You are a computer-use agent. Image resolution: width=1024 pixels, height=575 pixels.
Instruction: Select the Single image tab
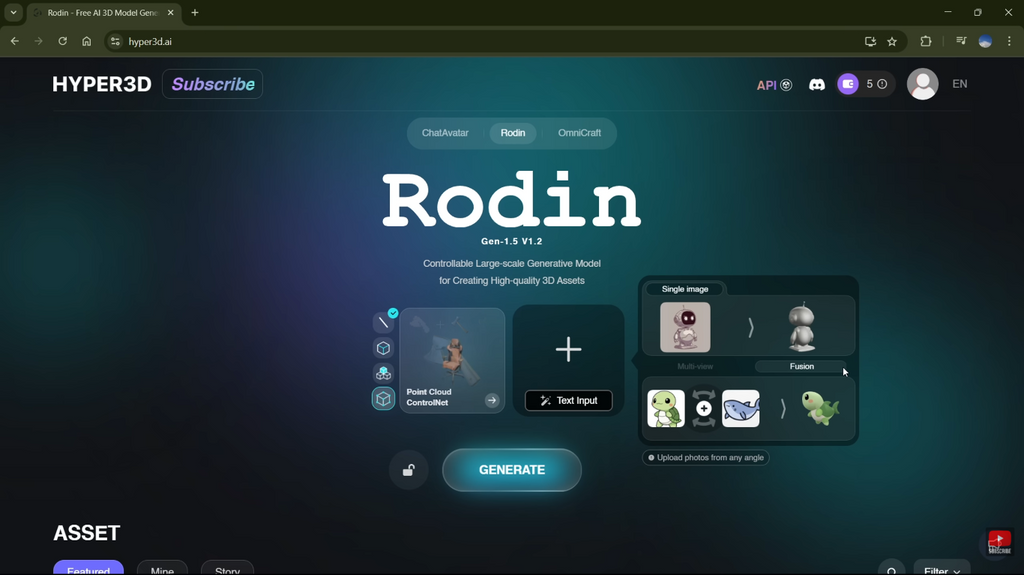[684, 289]
